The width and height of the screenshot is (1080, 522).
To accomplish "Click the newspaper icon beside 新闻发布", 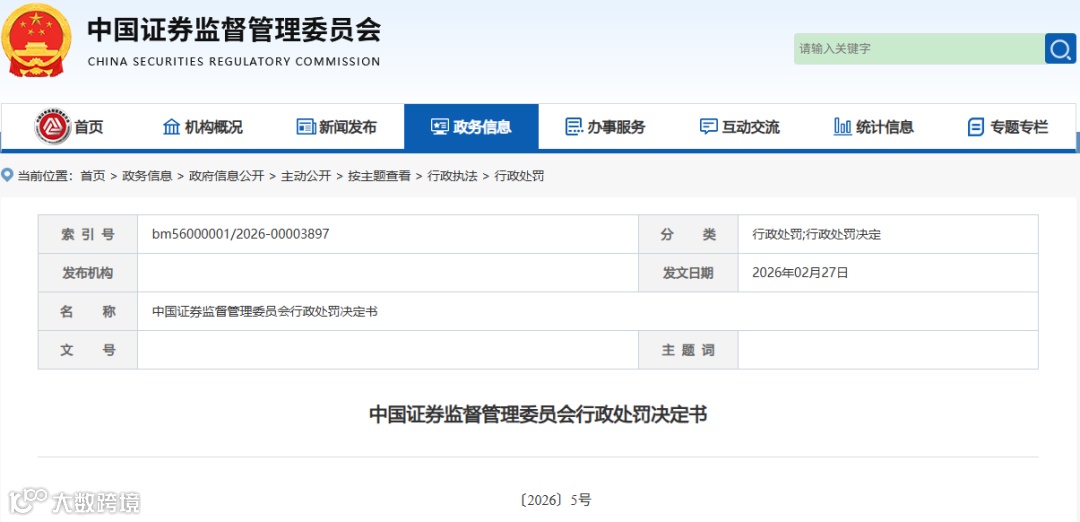I will click(306, 127).
